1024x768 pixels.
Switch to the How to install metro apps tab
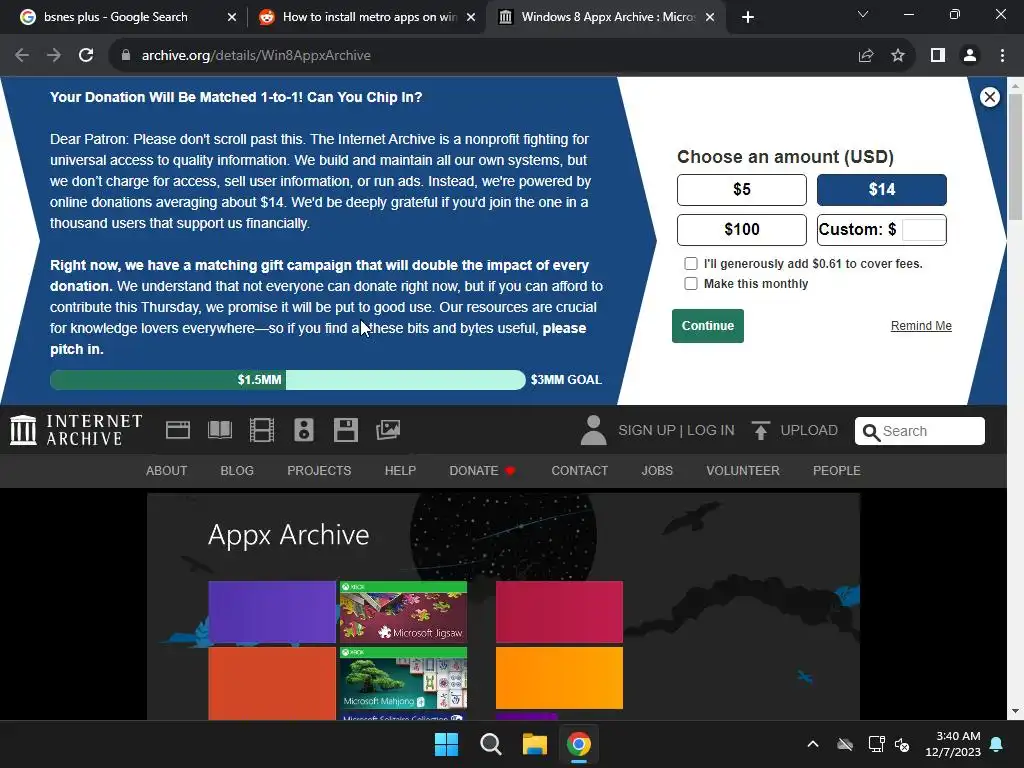pyautogui.click(x=369, y=17)
